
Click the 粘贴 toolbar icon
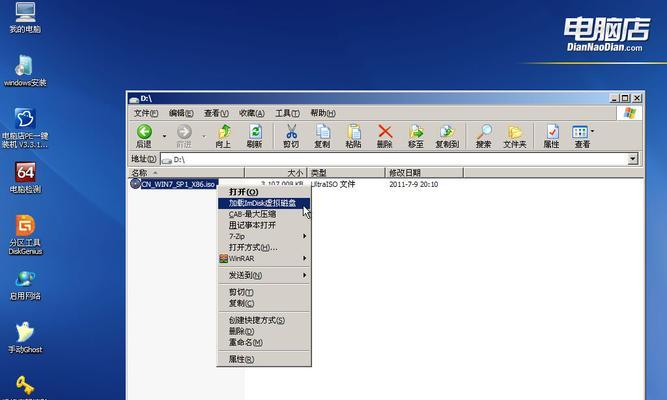pyautogui.click(x=353, y=136)
